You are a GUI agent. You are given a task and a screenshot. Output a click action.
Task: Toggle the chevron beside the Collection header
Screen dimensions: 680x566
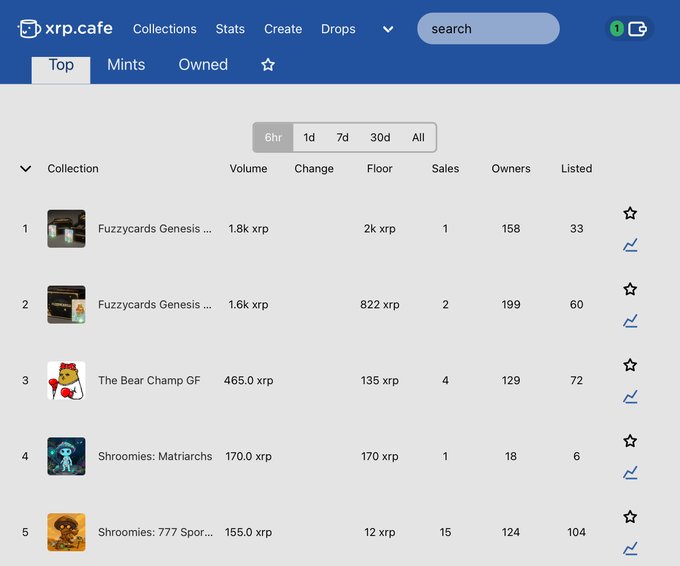pyautogui.click(x=26, y=168)
